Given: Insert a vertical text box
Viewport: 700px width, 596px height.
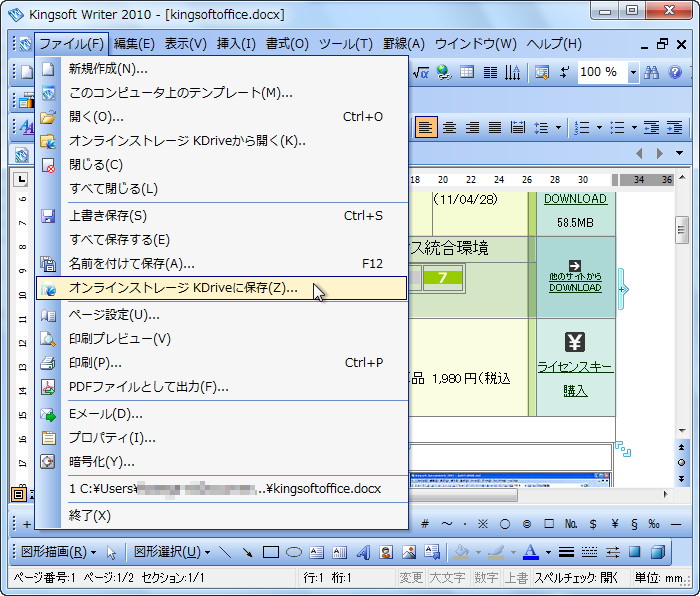Looking at the screenshot, I should [x=340, y=553].
